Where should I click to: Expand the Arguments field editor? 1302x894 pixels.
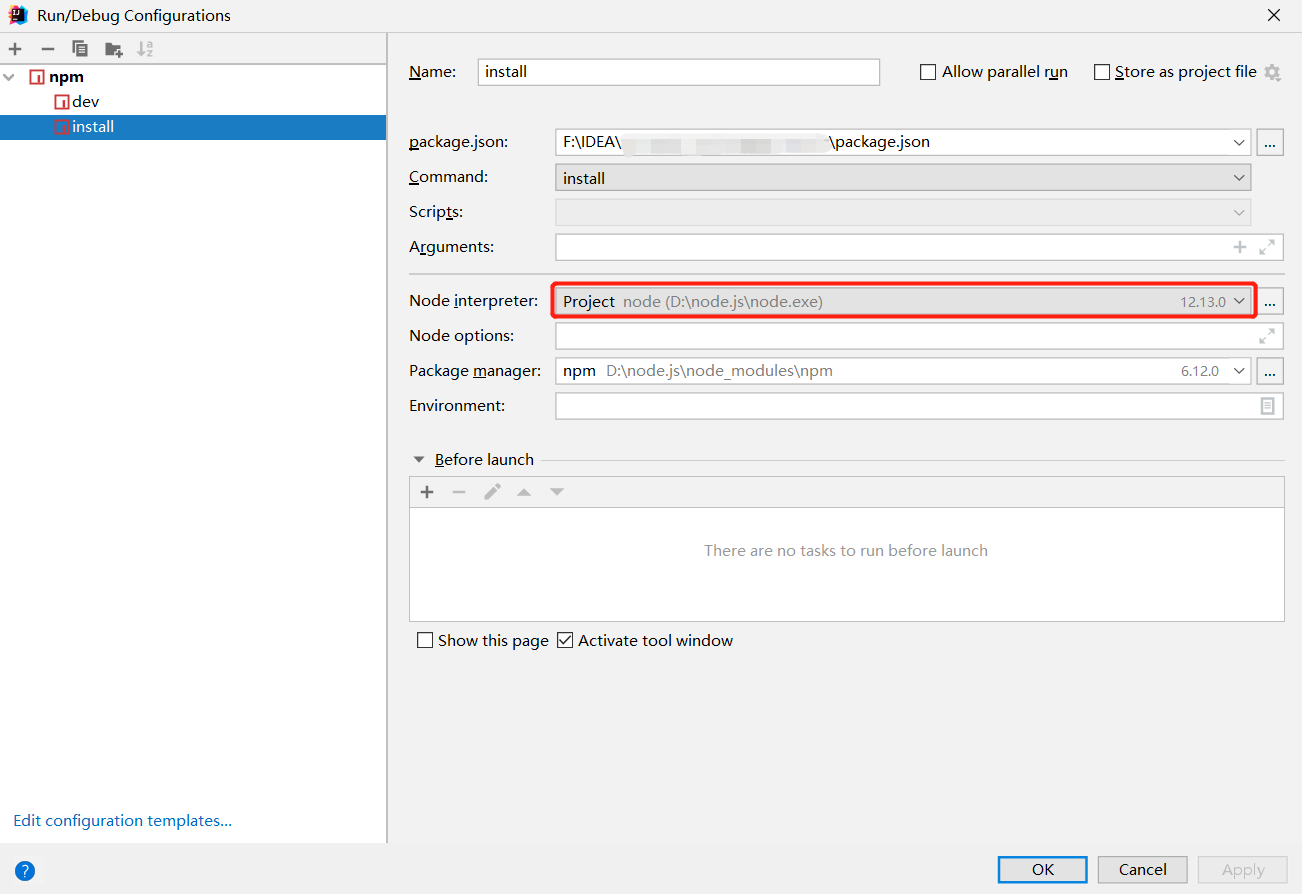pyautogui.click(x=1266, y=246)
